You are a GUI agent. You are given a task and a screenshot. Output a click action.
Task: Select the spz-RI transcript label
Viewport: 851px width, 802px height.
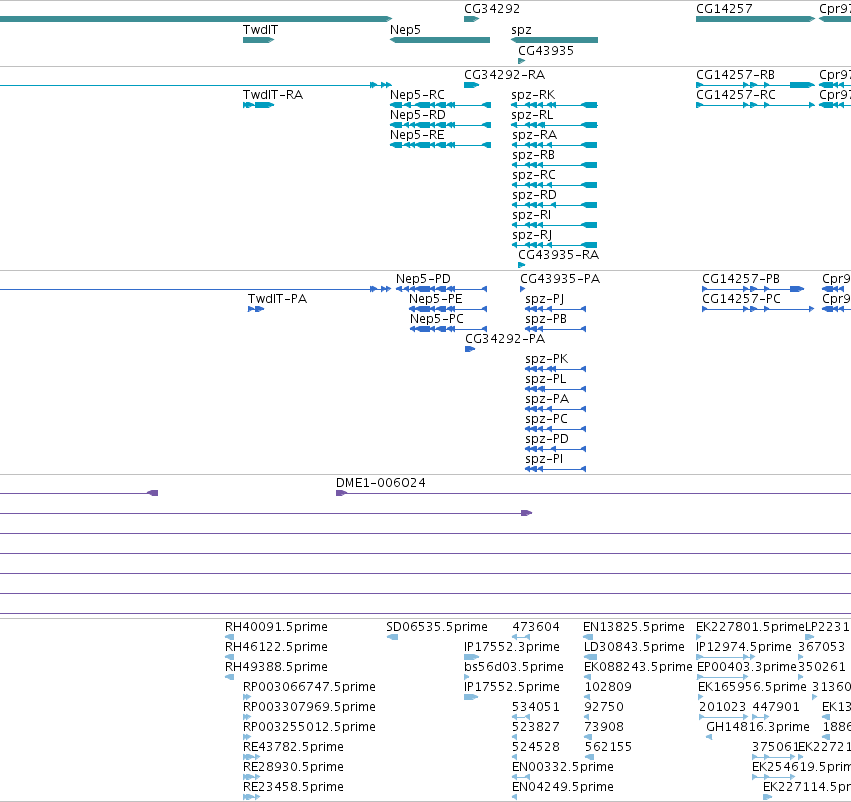click(531, 215)
